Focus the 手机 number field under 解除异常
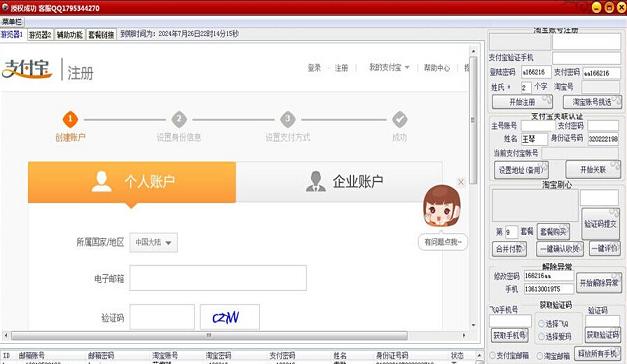Screen dimensions: 627x364 coord(549,289)
